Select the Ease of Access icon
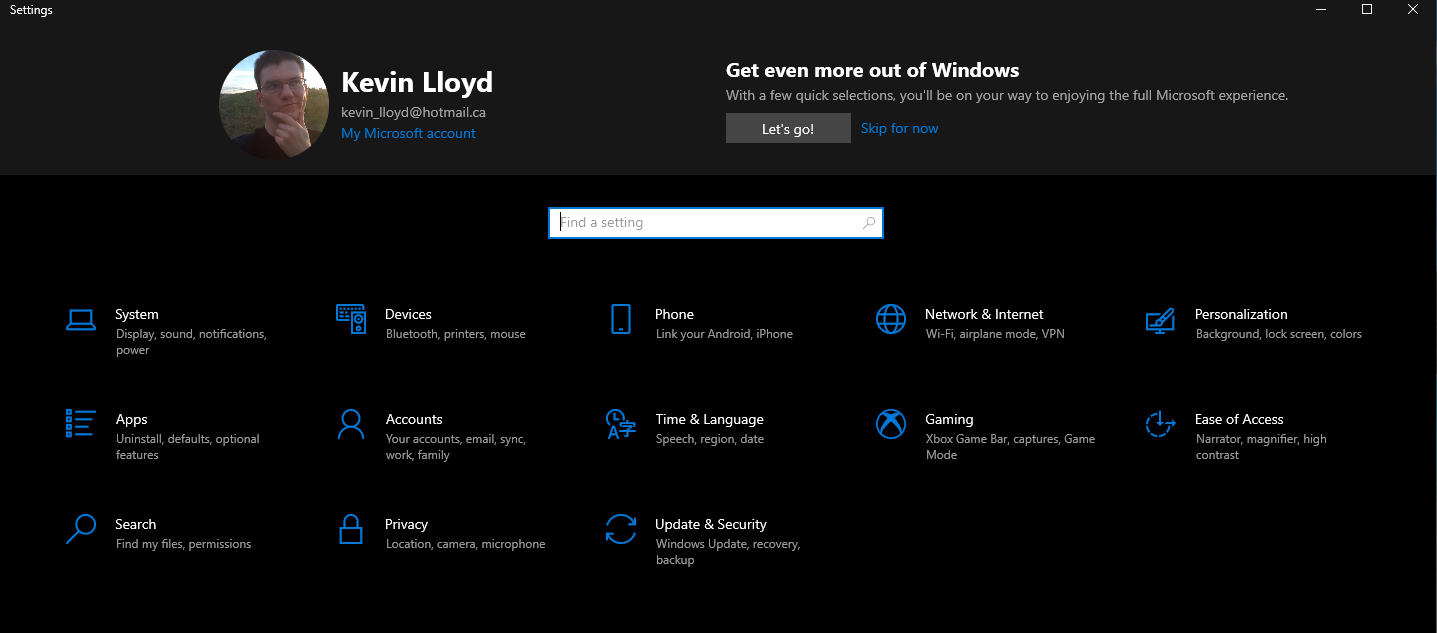Screen dimensions: 1437x633 pyautogui.click(x=1160, y=424)
